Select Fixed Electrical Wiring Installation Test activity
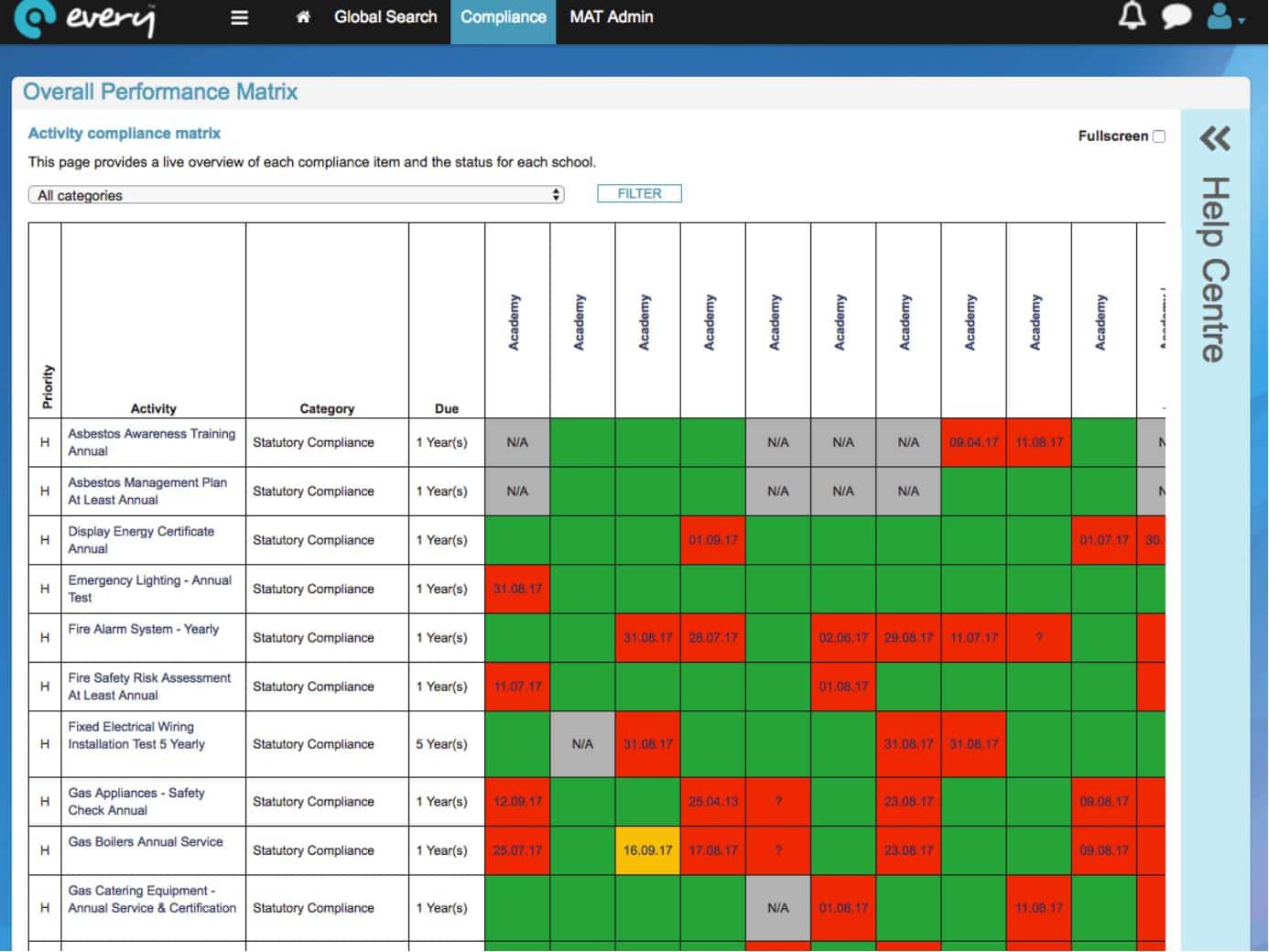Image resolution: width=1269 pixels, height=952 pixels. coord(136,735)
